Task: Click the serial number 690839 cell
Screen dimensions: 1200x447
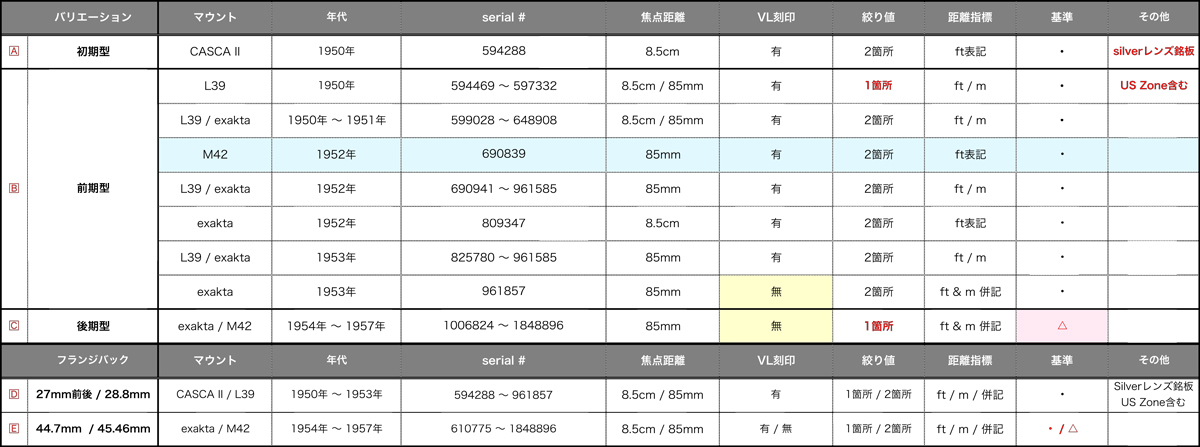Action: (503, 155)
